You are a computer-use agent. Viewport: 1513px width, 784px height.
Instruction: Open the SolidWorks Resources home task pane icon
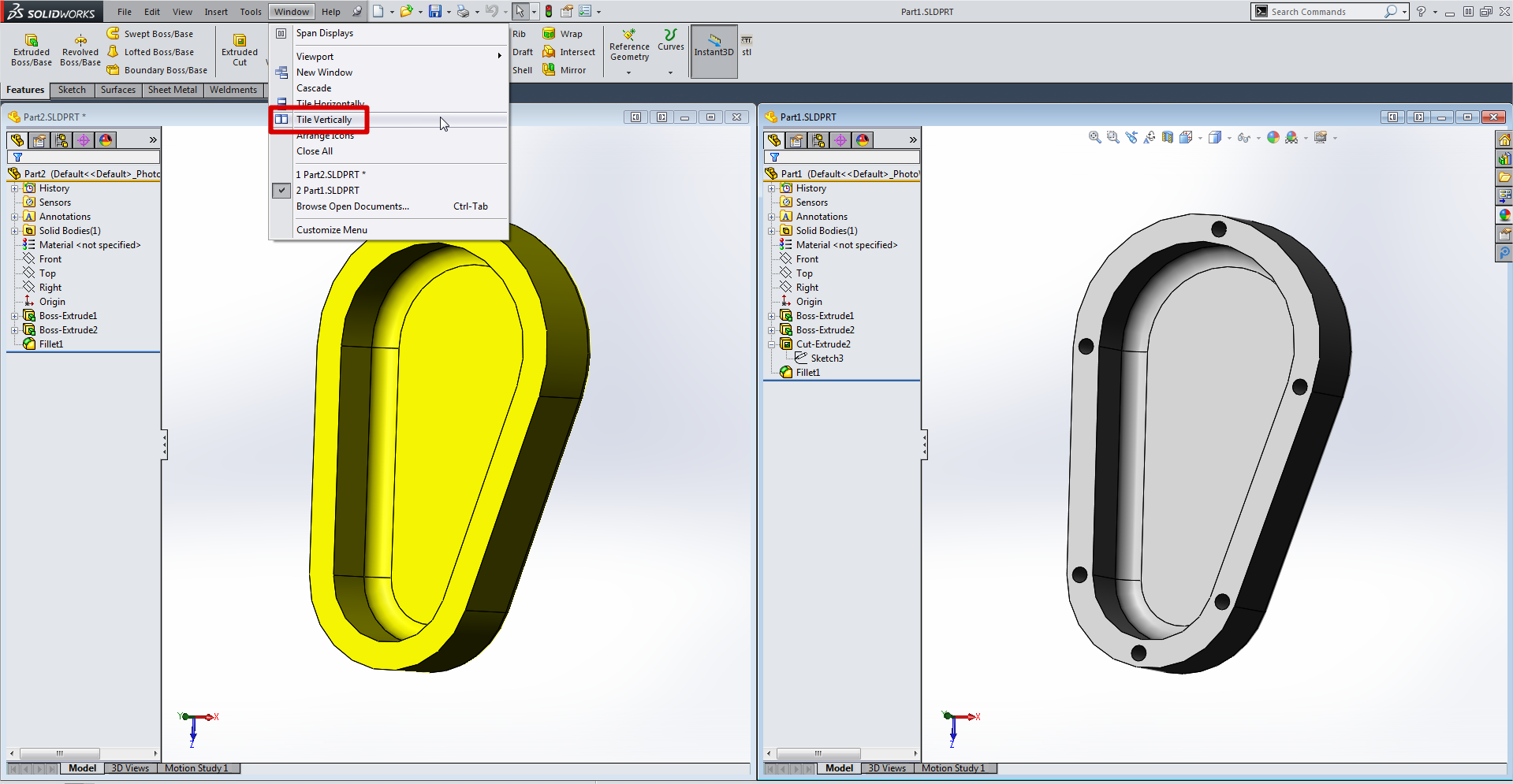[1504, 140]
